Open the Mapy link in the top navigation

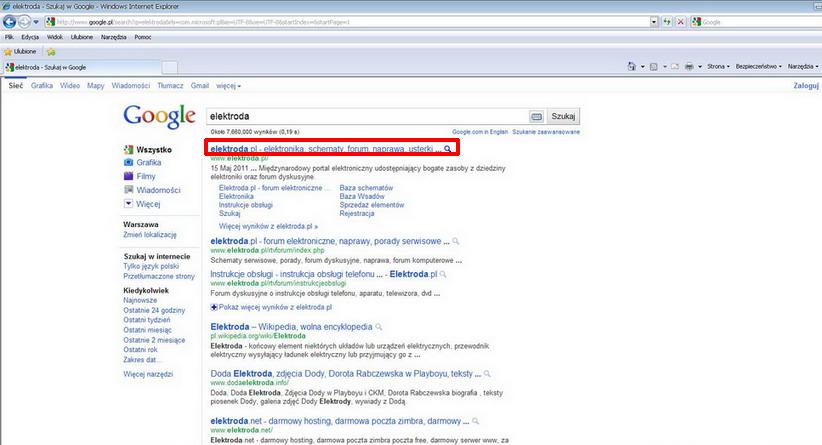[x=95, y=85]
